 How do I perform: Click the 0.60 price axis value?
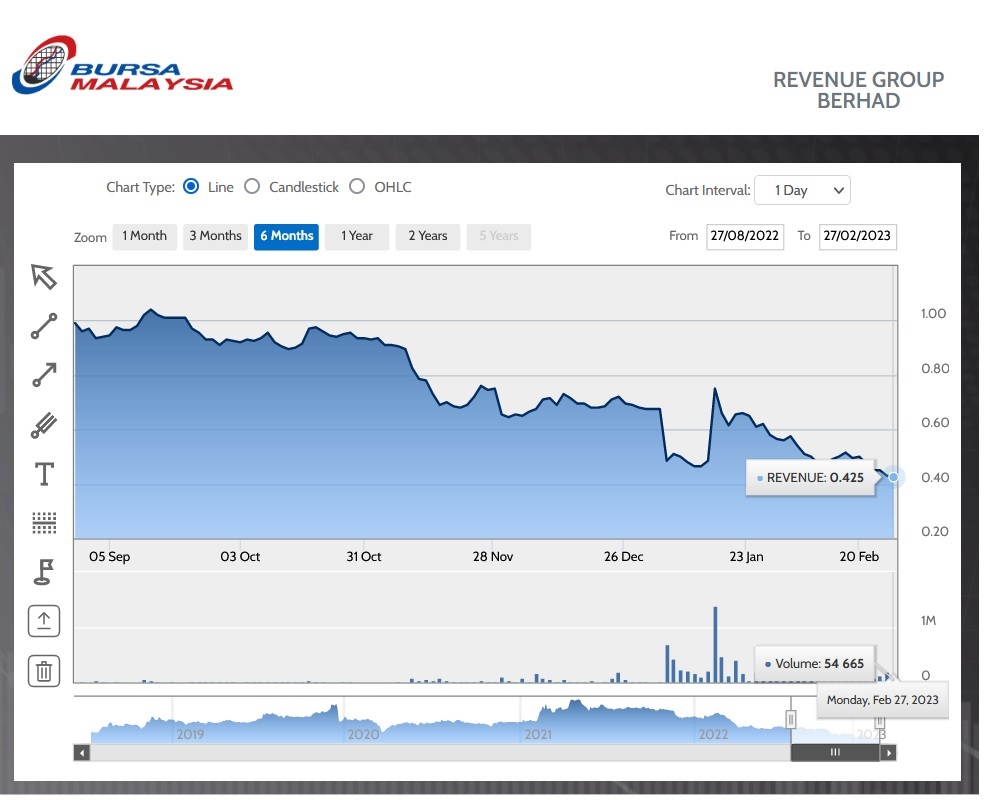935,422
